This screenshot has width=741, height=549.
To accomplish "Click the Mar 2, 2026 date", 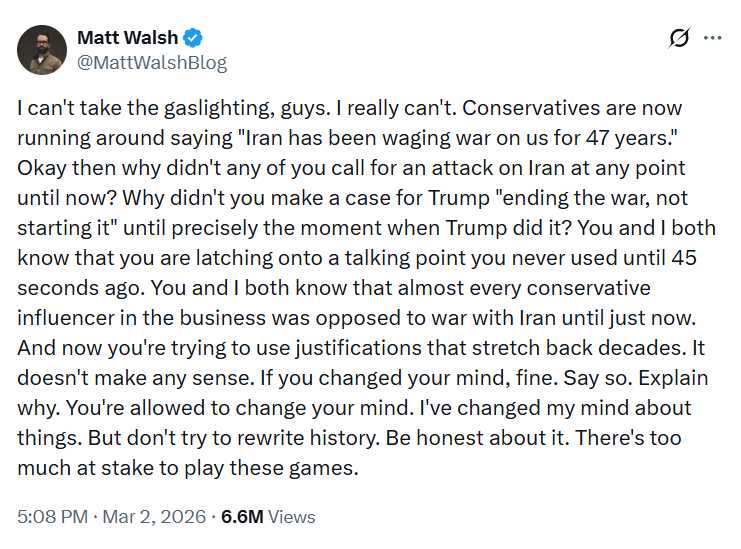I will click(150, 517).
